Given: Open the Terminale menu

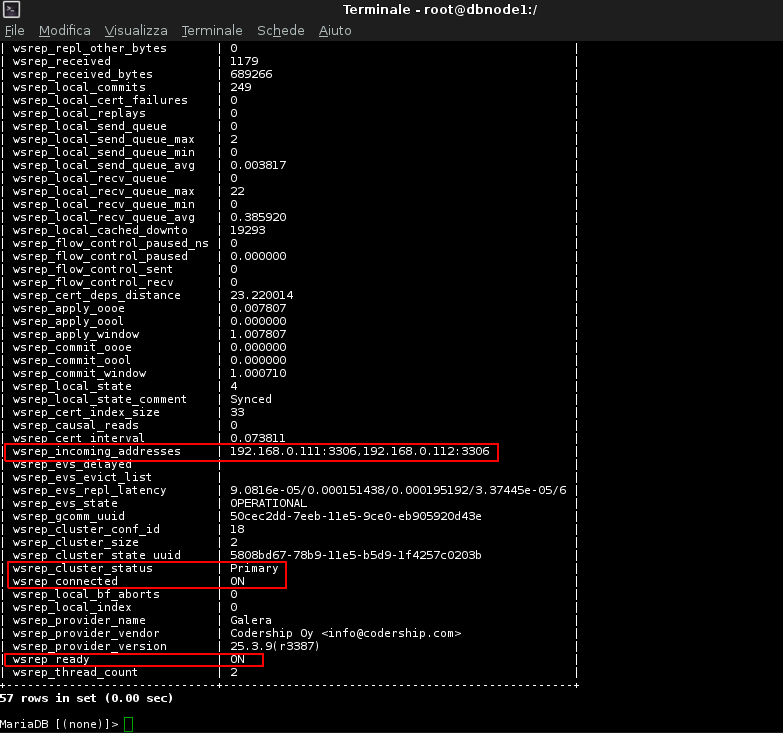Looking at the screenshot, I should tap(212, 31).
